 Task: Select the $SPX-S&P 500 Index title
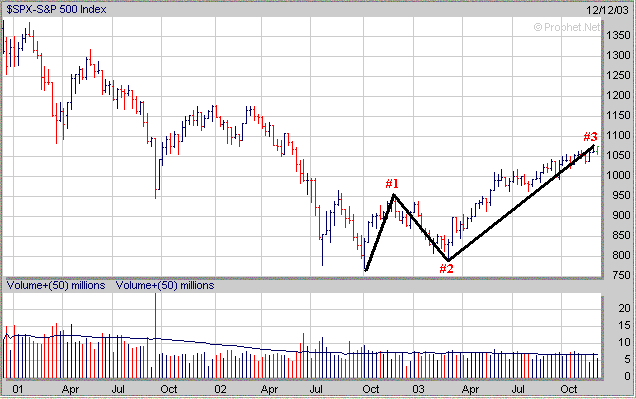56,9
